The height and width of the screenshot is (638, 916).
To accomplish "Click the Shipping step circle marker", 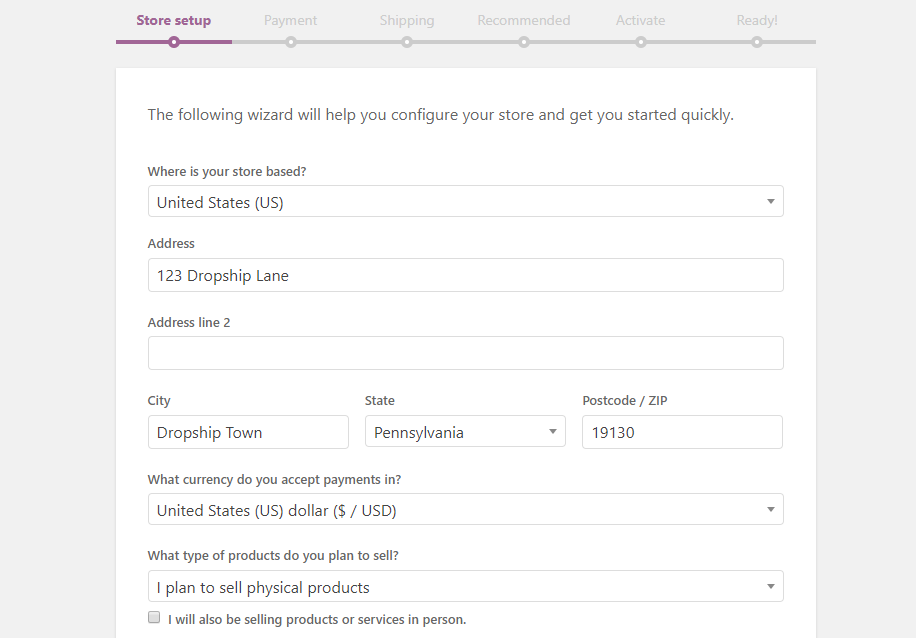I will coord(407,42).
